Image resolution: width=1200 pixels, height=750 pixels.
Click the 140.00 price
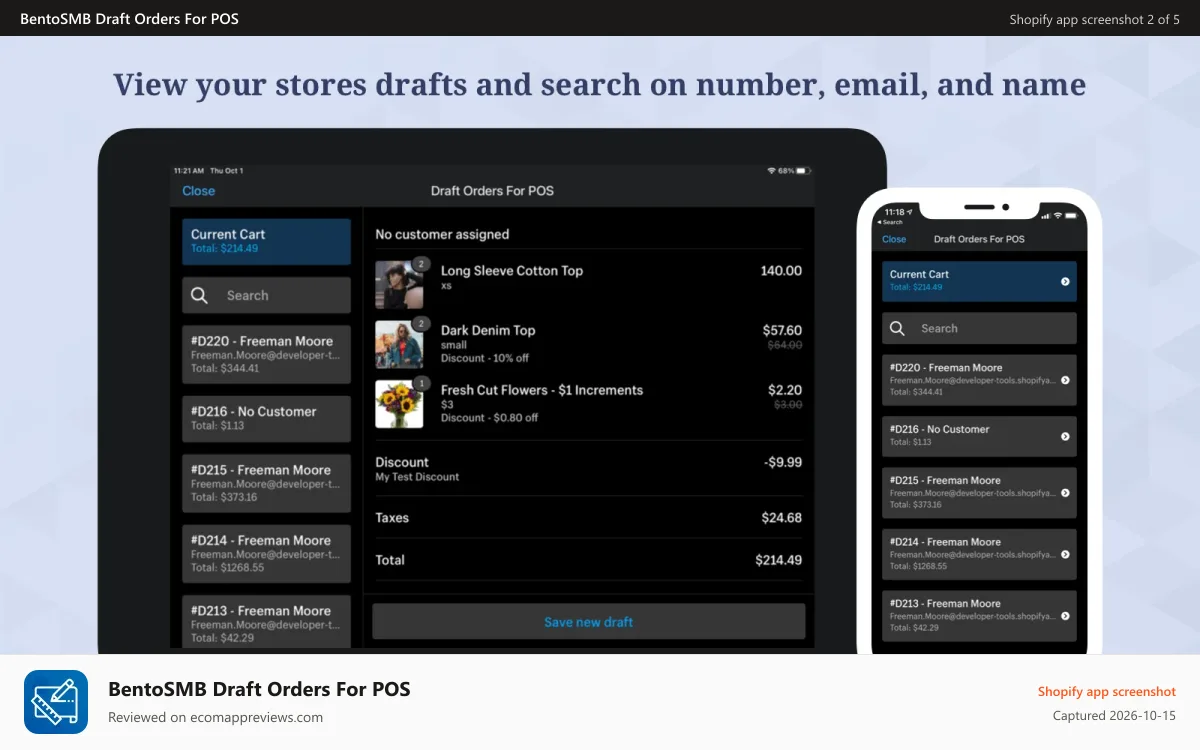pos(781,271)
